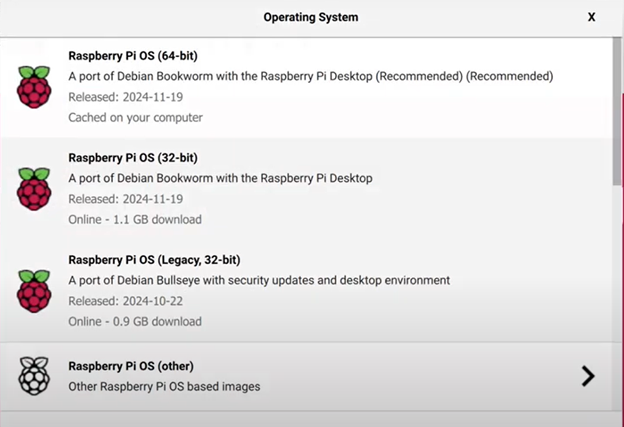This screenshot has width=624, height=427.
Task: Click the vertical scrollbar thumb of the OS list
Action: [x=617, y=111]
